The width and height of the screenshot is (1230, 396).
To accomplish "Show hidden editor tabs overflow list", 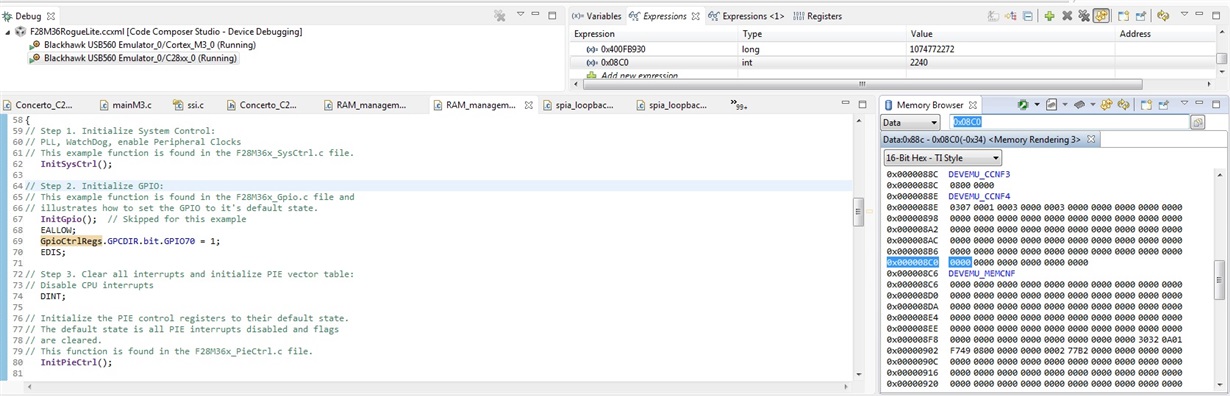I will click(x=740, y=104).
